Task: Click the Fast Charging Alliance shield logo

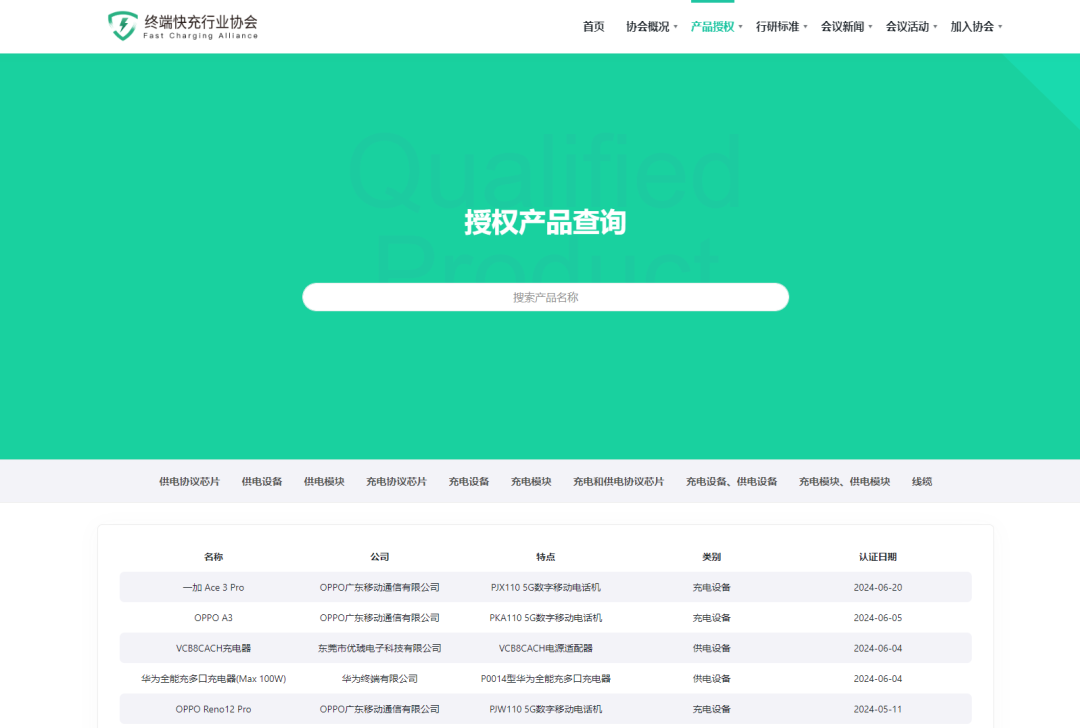Action: coord(123,26)
